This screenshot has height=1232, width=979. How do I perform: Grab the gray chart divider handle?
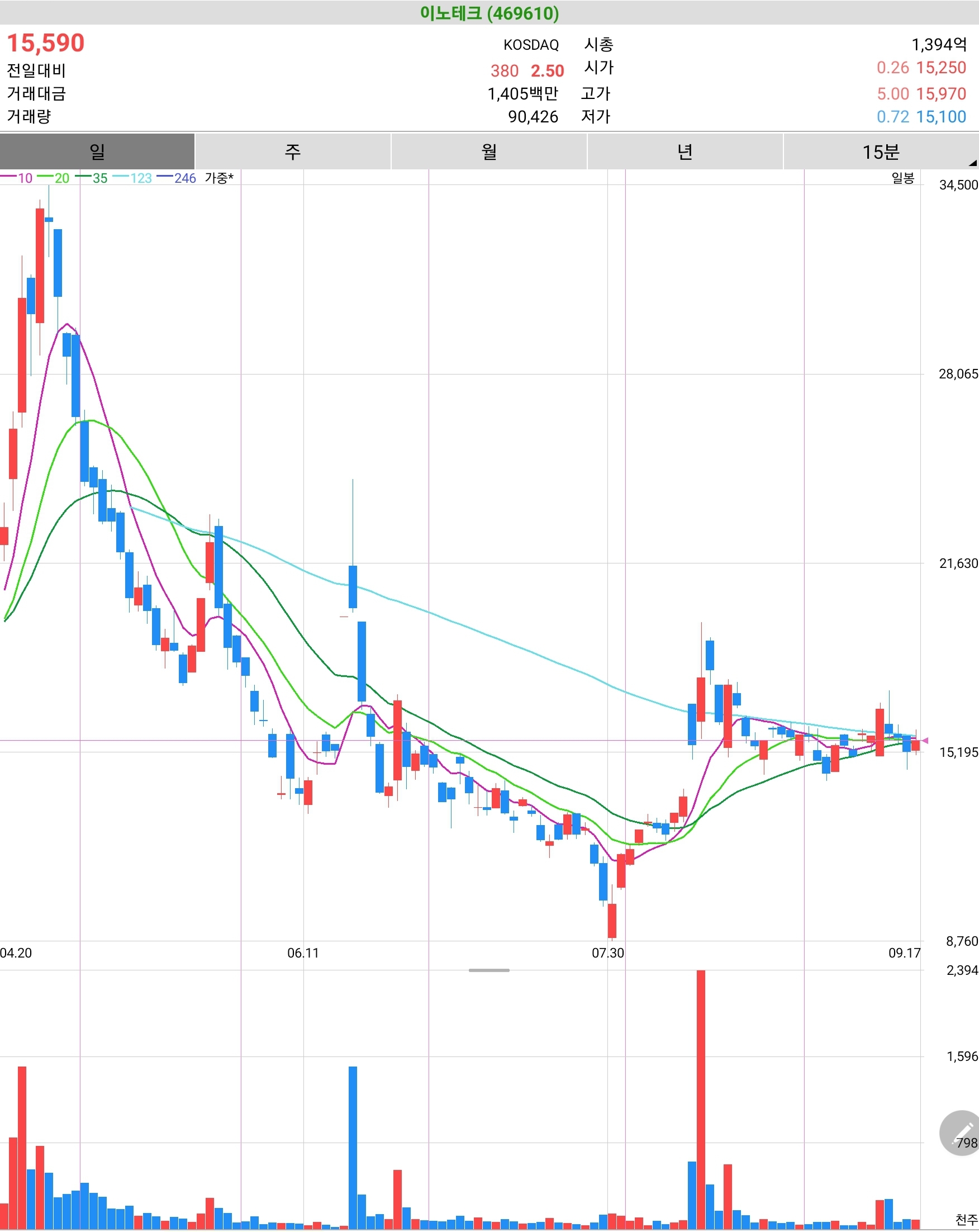489,970
